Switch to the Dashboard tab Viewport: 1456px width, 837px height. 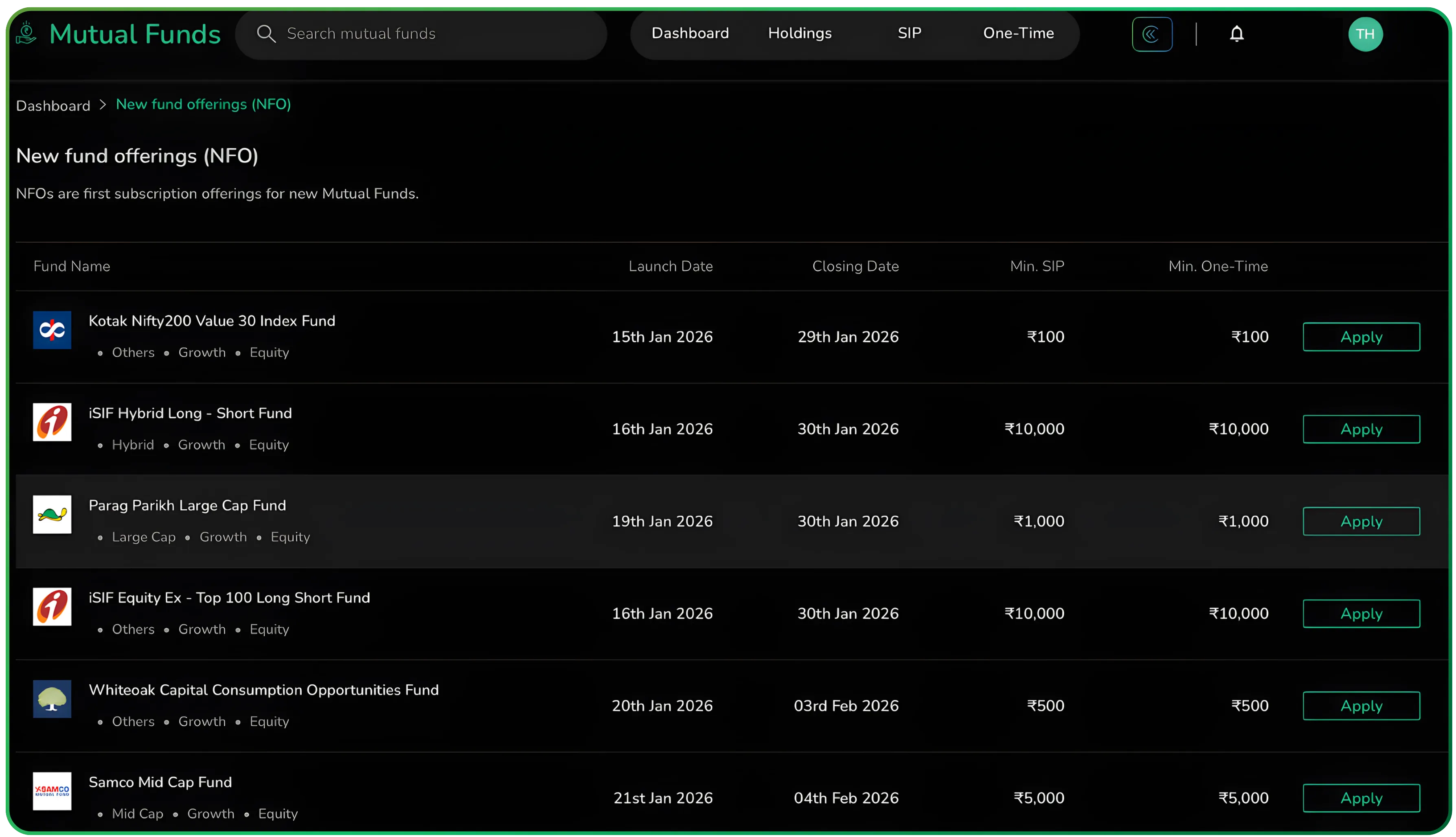[690, 33]
